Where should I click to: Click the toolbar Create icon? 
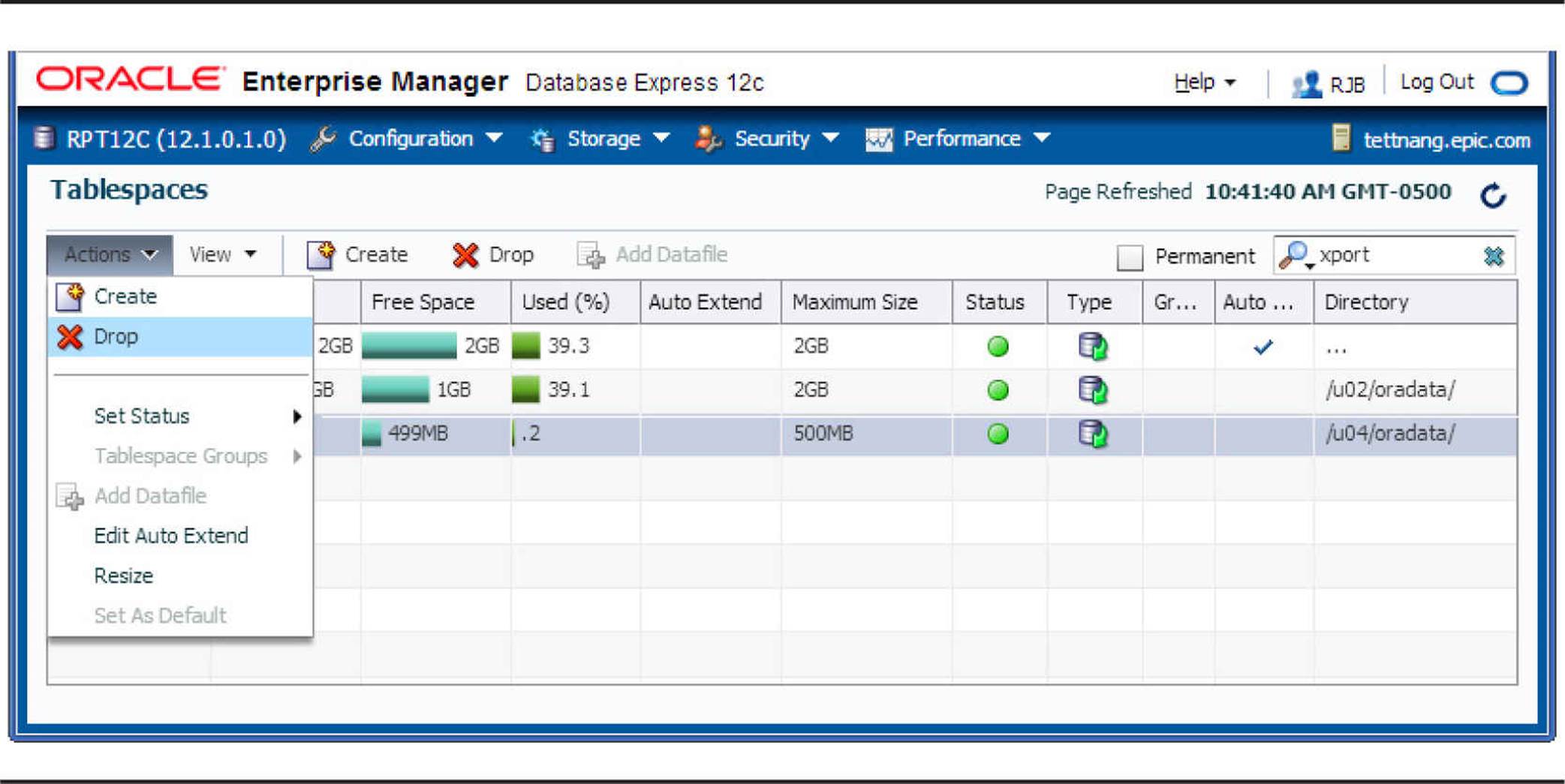click(x=321, y=255)
